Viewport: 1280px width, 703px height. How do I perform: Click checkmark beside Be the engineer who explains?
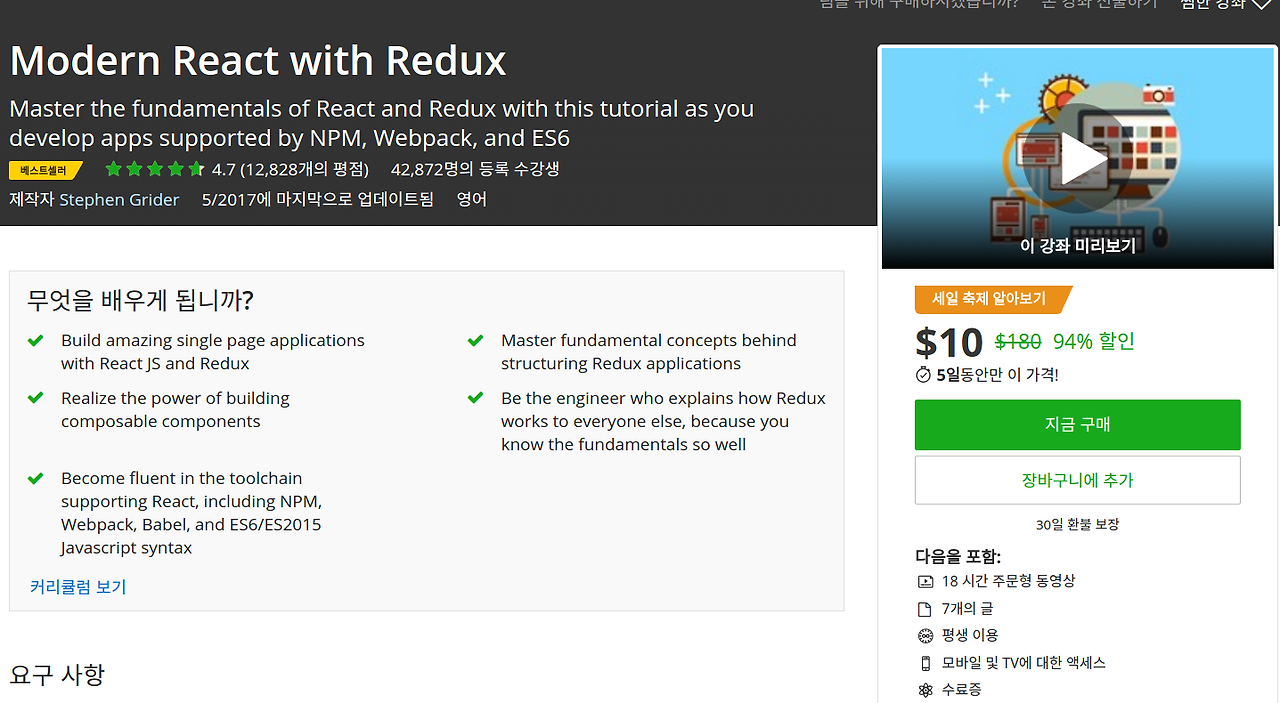[x=476, y=398]
